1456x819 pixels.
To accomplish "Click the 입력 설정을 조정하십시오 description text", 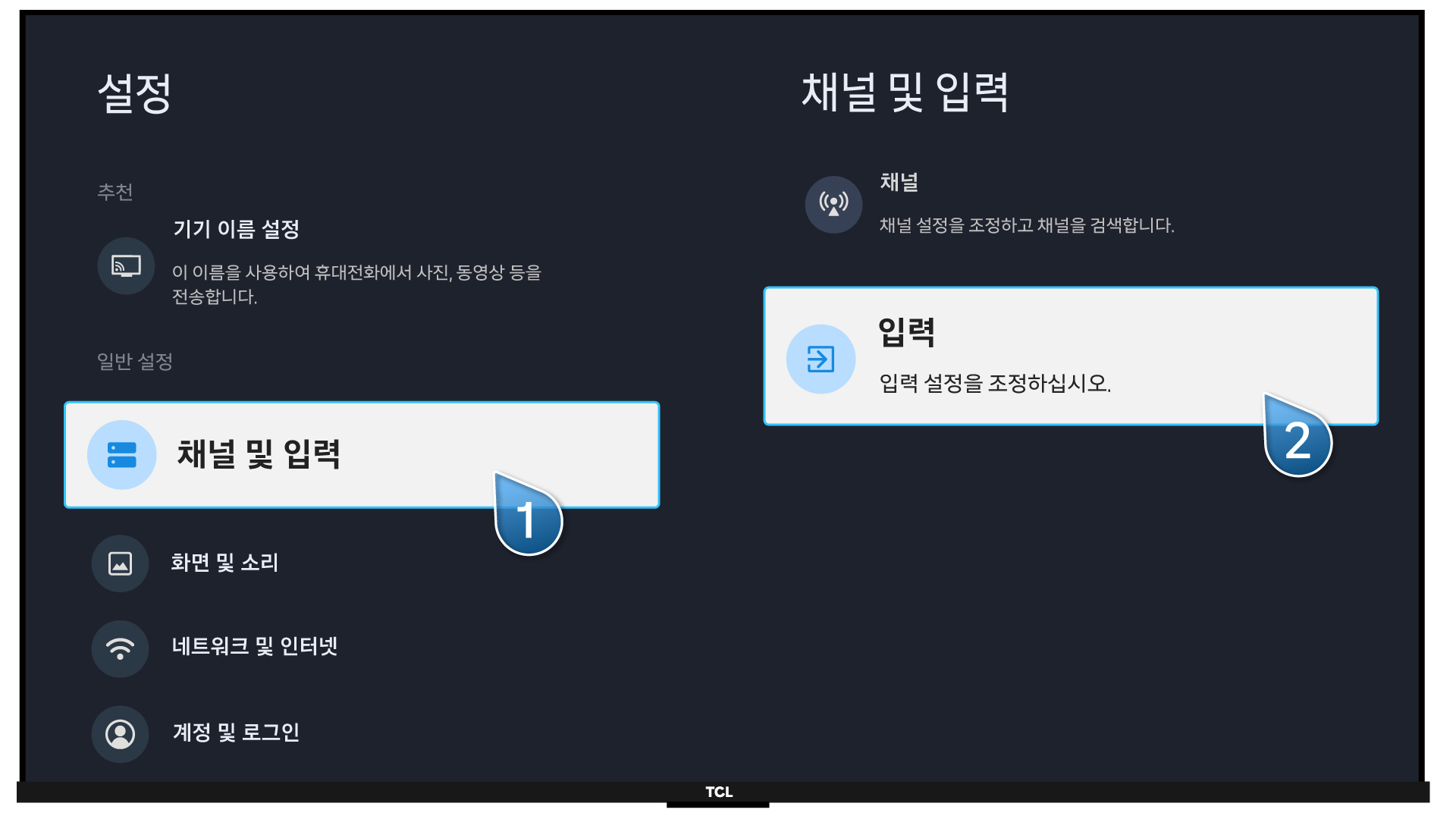I will (995, 384).
